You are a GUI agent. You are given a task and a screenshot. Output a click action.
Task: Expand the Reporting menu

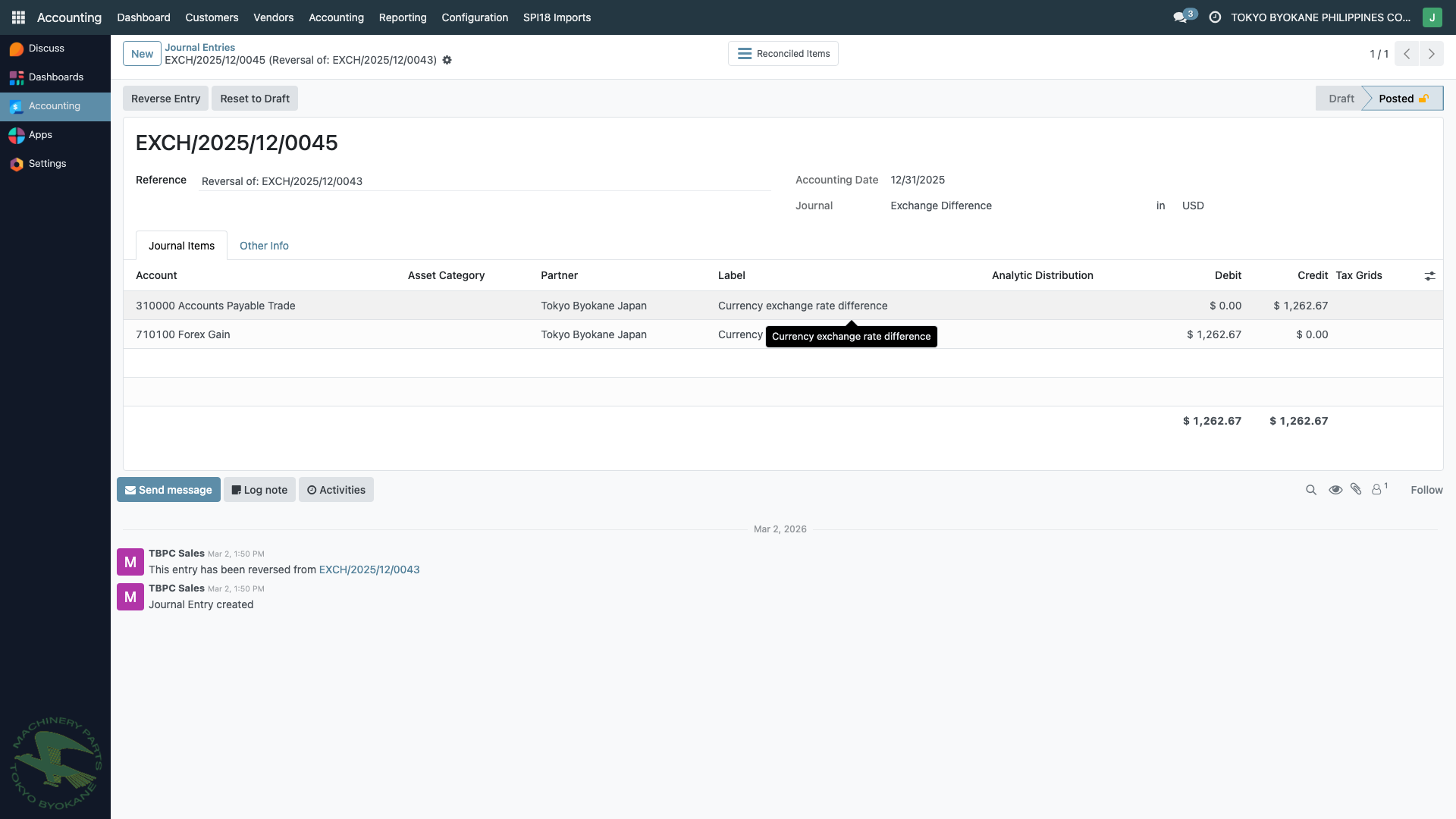403,17
